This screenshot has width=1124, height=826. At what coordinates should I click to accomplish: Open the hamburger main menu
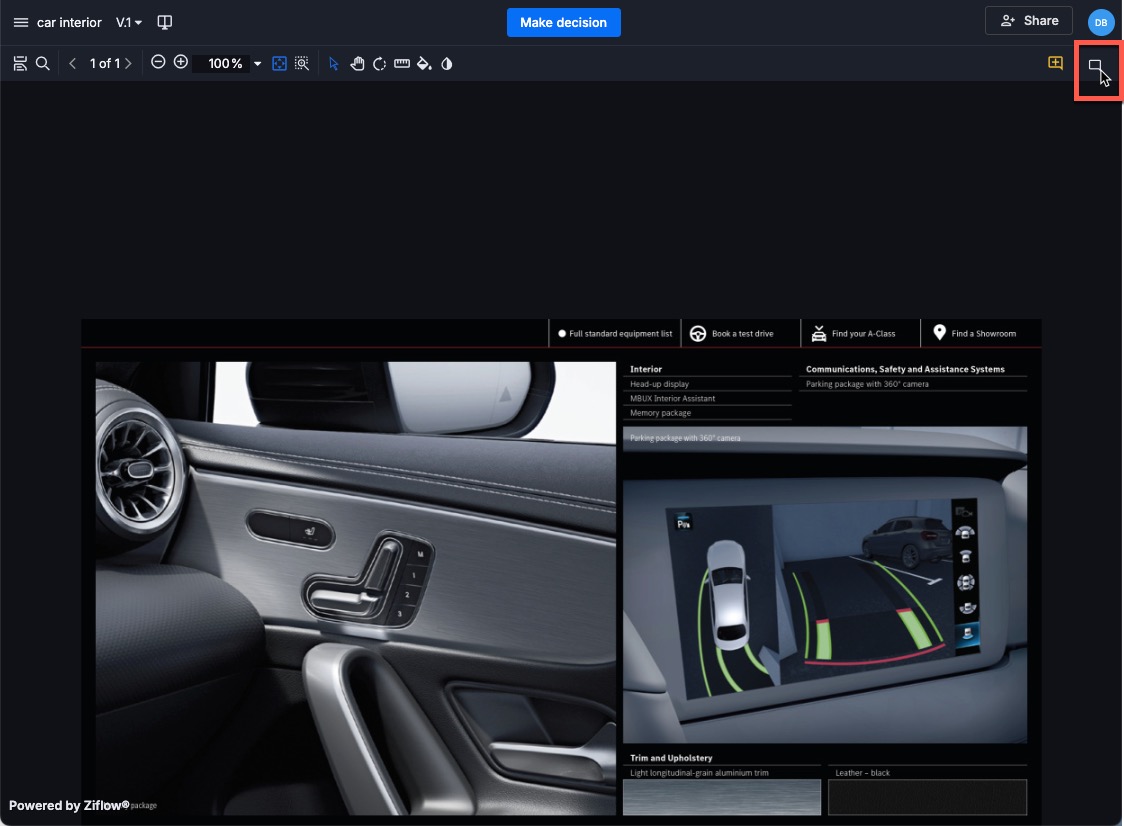point(20,22)
